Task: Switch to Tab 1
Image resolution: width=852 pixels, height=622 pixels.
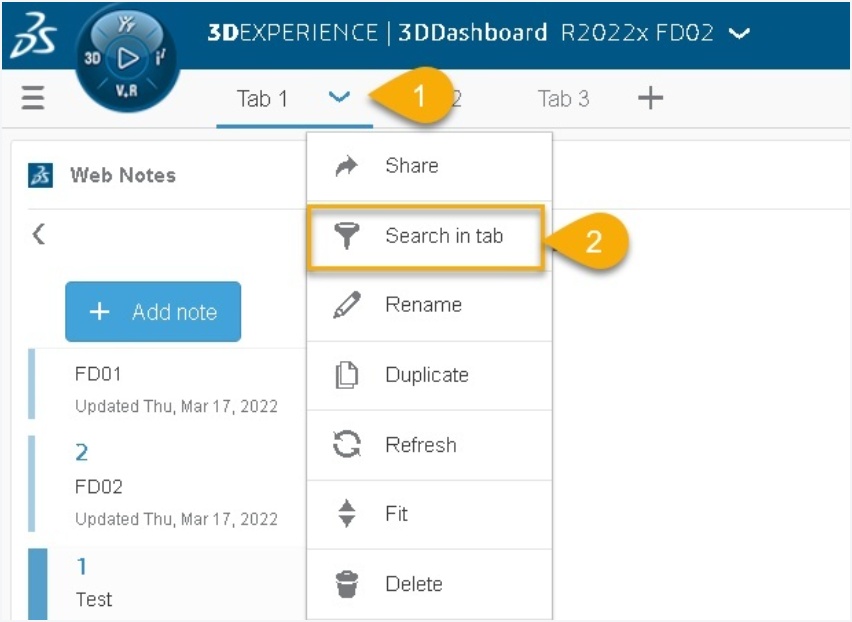Action: pos(262,98)
